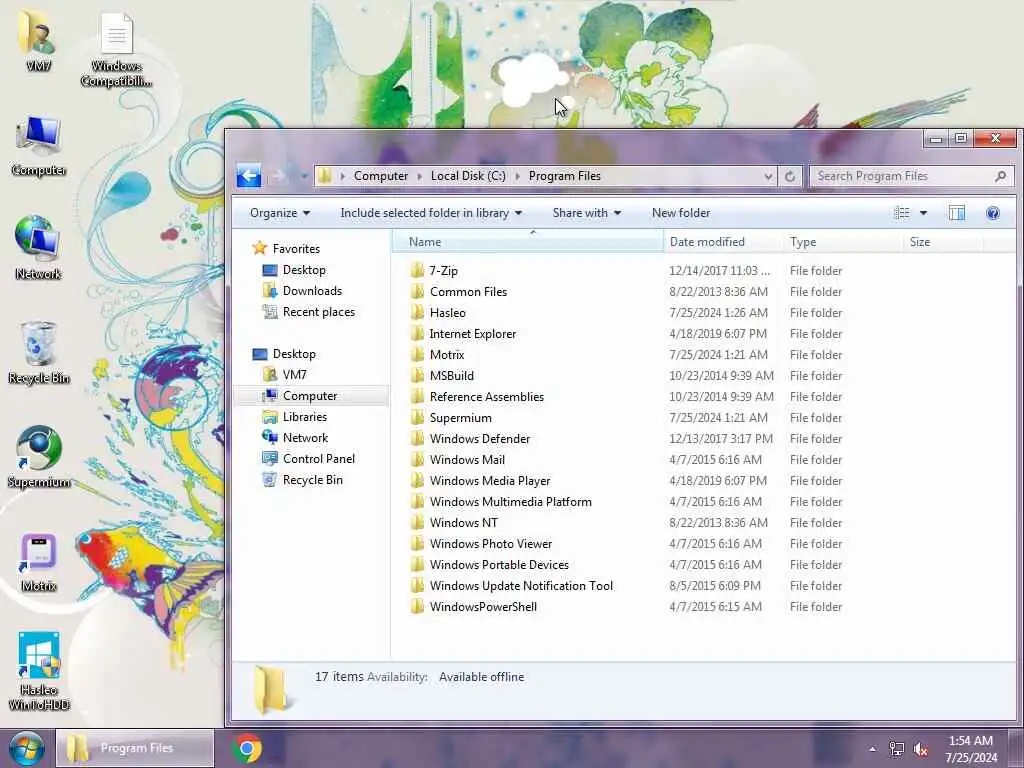Click the Control Panel sidebar icon

[x=270, y=458]
